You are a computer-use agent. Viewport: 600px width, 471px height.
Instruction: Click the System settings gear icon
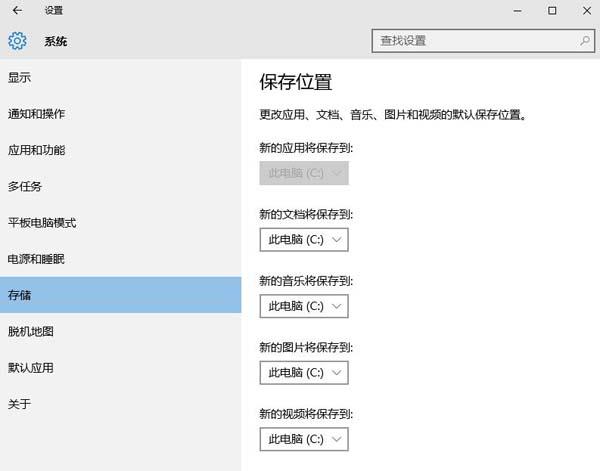click(x=17, y=41)
